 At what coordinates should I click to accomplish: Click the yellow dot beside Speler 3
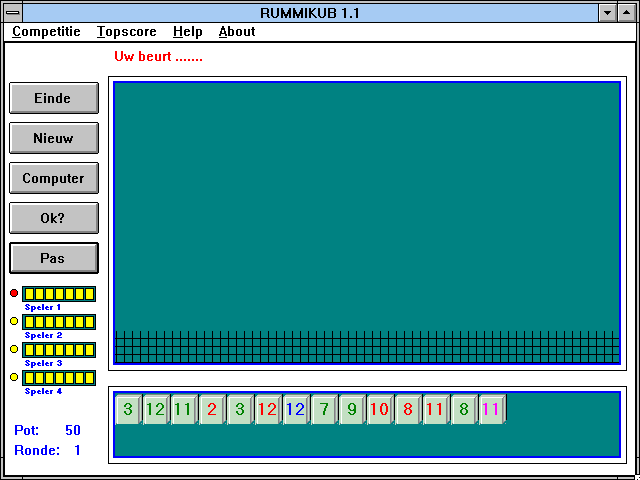[14, 349]
